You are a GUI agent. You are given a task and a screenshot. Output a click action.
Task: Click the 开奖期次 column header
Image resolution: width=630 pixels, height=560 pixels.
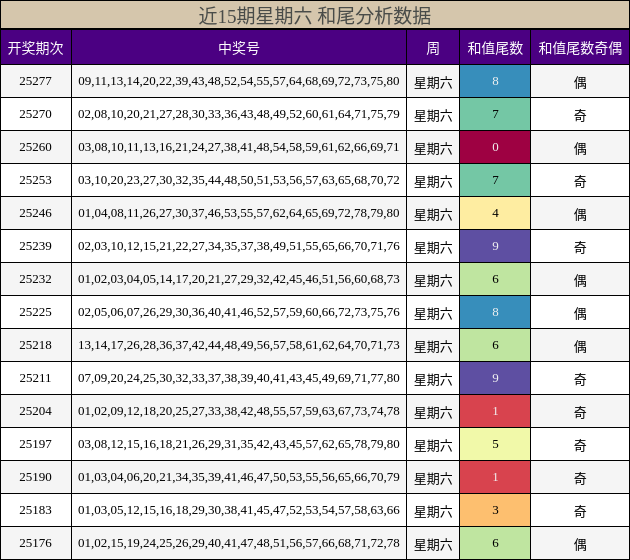coord(36,48)
